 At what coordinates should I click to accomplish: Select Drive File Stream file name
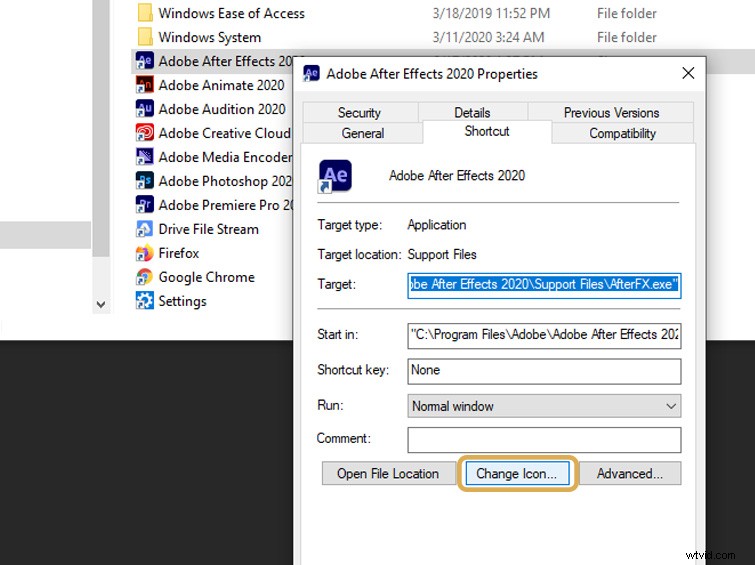pos(208,229)
